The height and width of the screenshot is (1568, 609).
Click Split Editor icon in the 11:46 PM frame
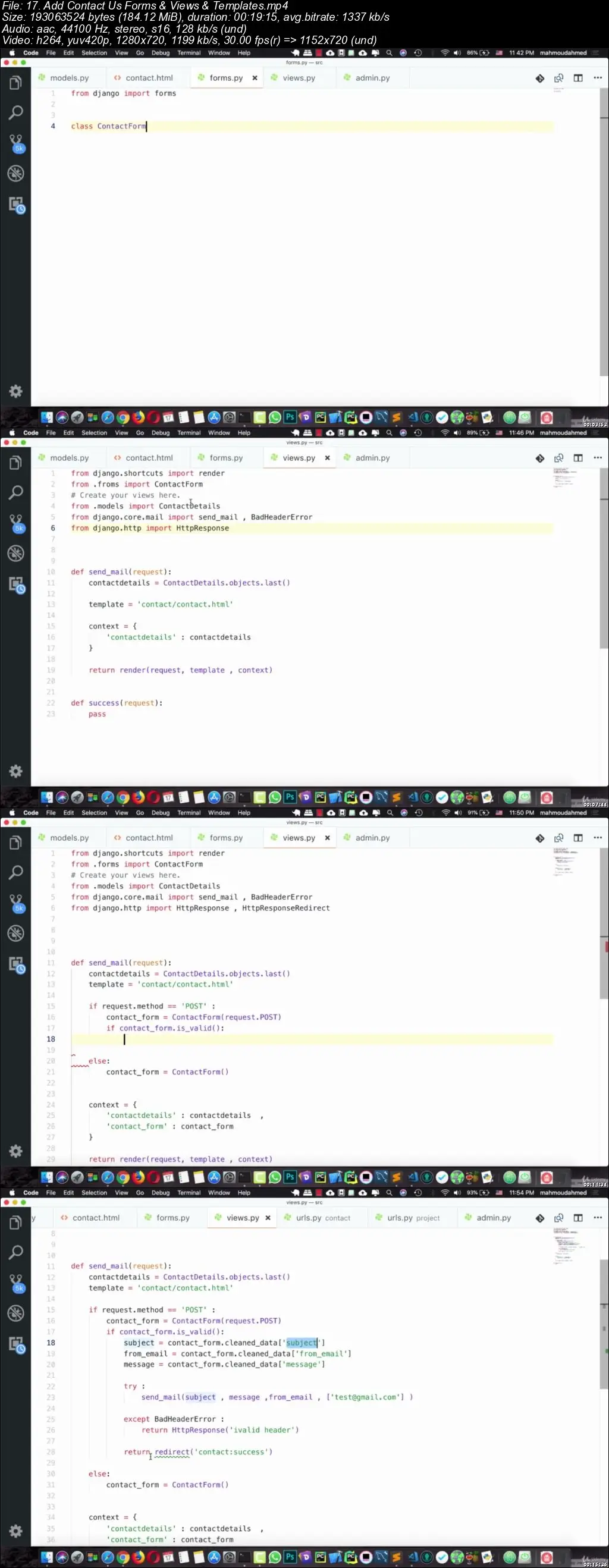pyautogui.click(x=578, y=458)
